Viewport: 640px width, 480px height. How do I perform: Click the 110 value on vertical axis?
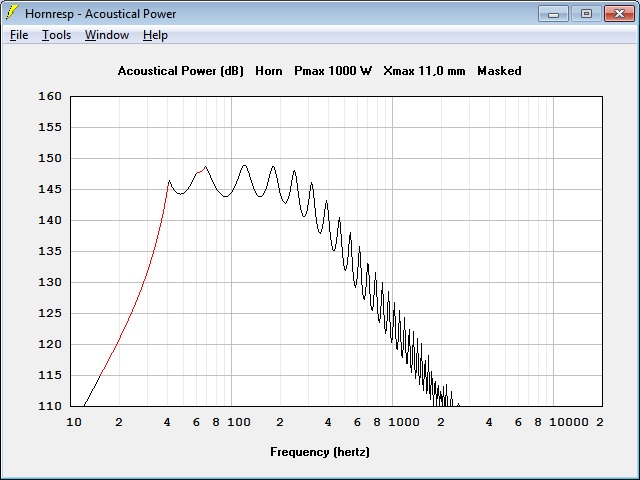pos(50,406)
